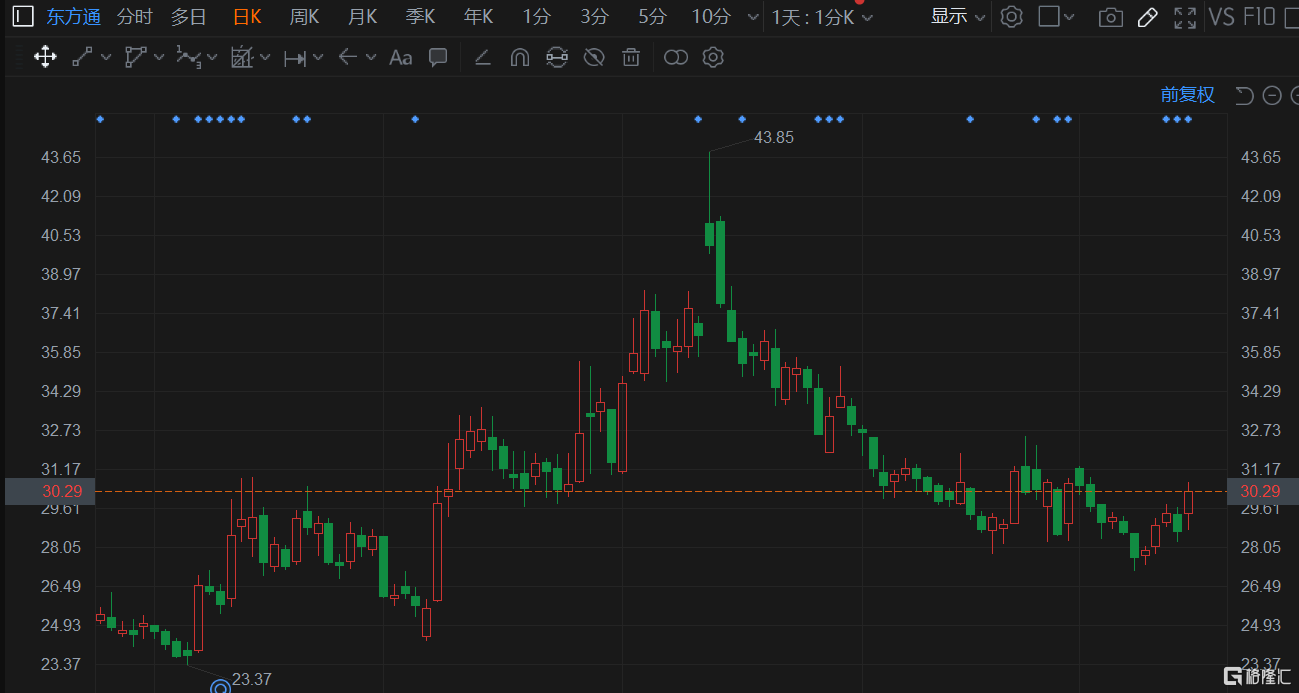Open the 1天:1分K dropdown
This screenshot has height=693, width=1299.
[x=822, y=17]
